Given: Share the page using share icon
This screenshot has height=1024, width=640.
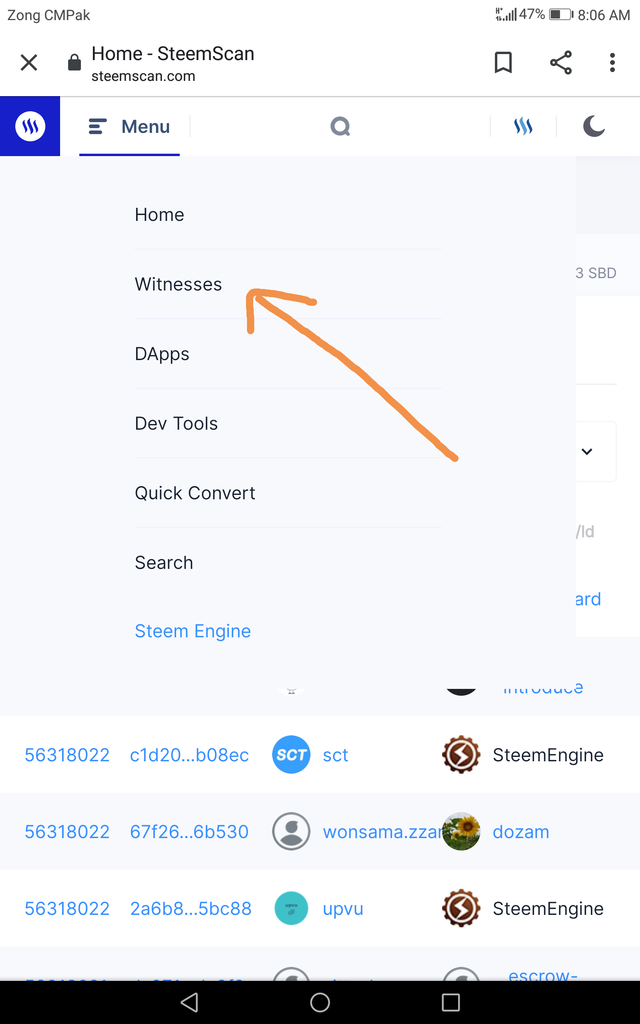Looking at the screenshot, I should click(x=560, y=63).
